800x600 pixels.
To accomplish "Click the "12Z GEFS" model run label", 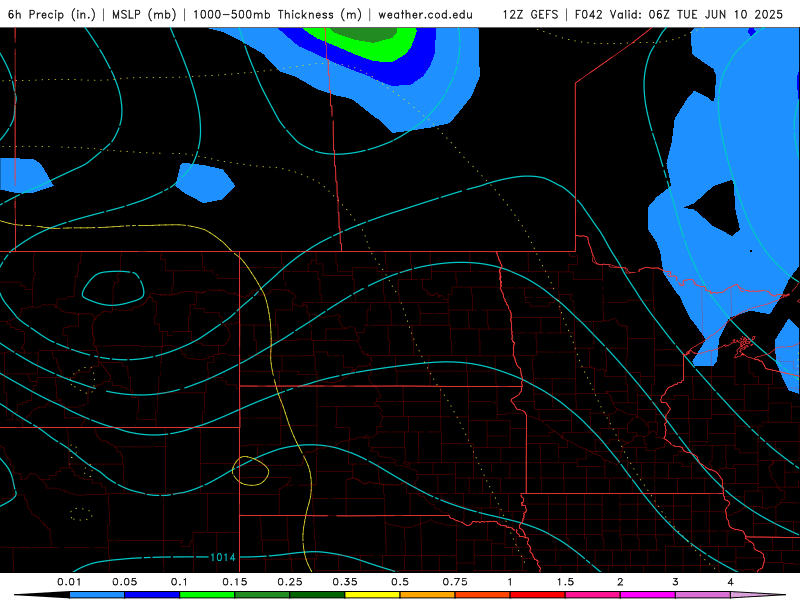I will [530, 14].
